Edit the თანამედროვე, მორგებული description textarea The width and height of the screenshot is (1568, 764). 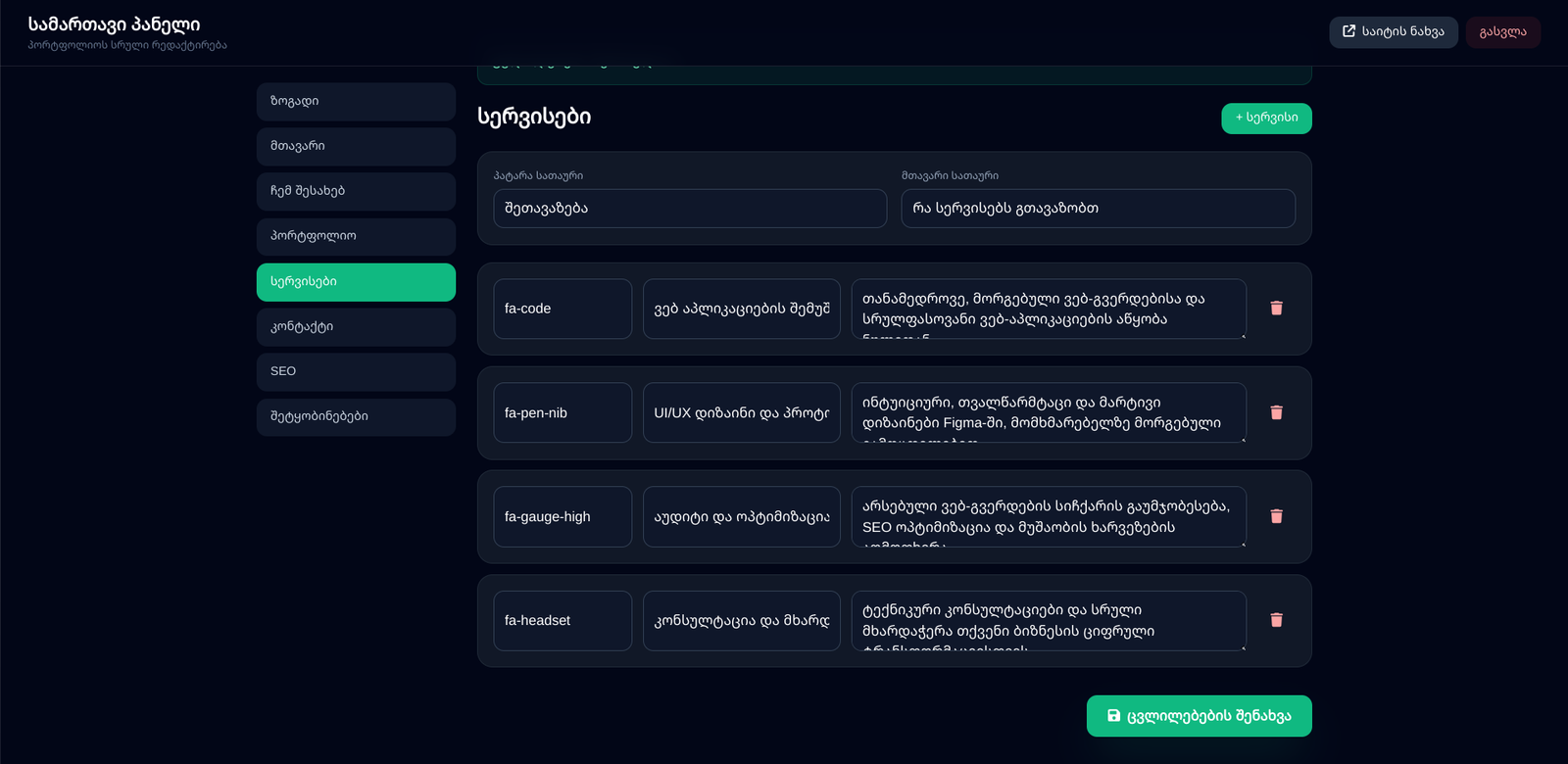tap(1049, 309)
